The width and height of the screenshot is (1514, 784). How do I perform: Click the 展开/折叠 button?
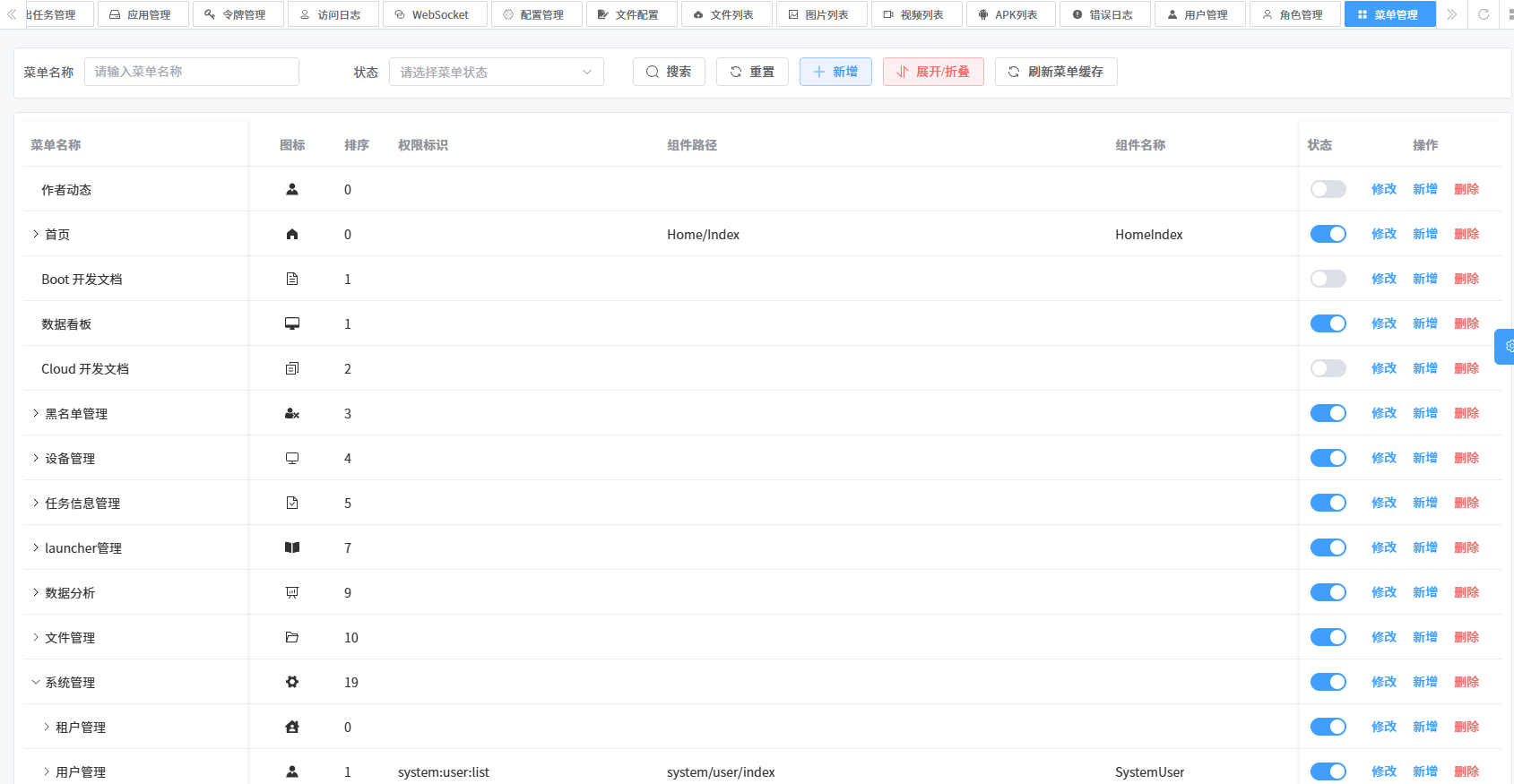pos(933,72)
